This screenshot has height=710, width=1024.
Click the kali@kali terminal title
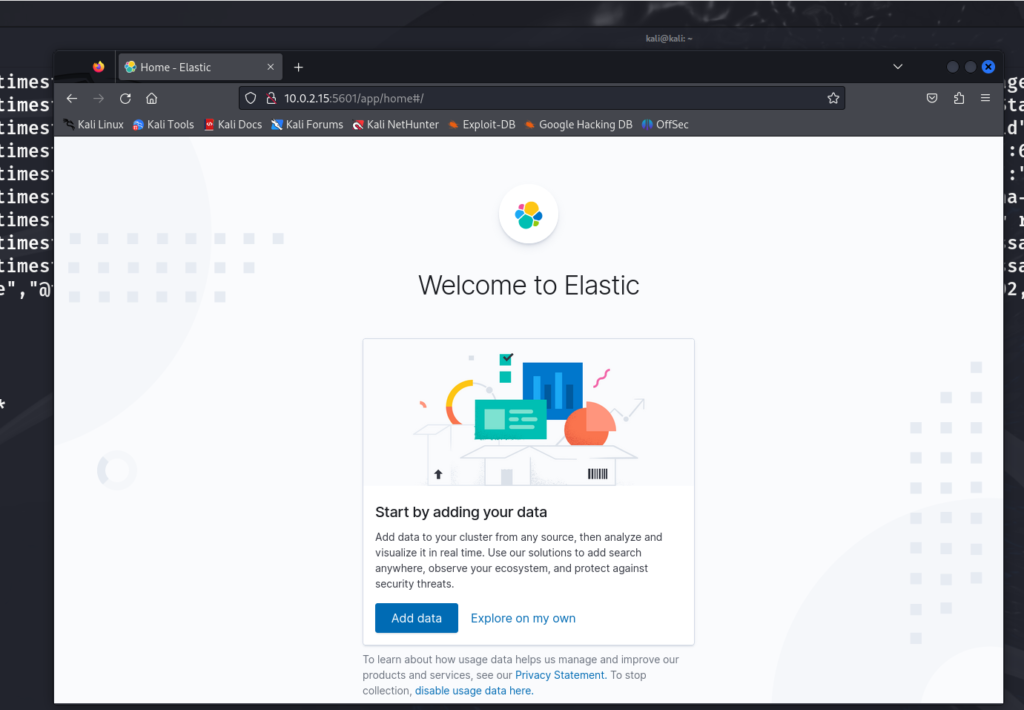pyautogui.click(x=669, y=39)
